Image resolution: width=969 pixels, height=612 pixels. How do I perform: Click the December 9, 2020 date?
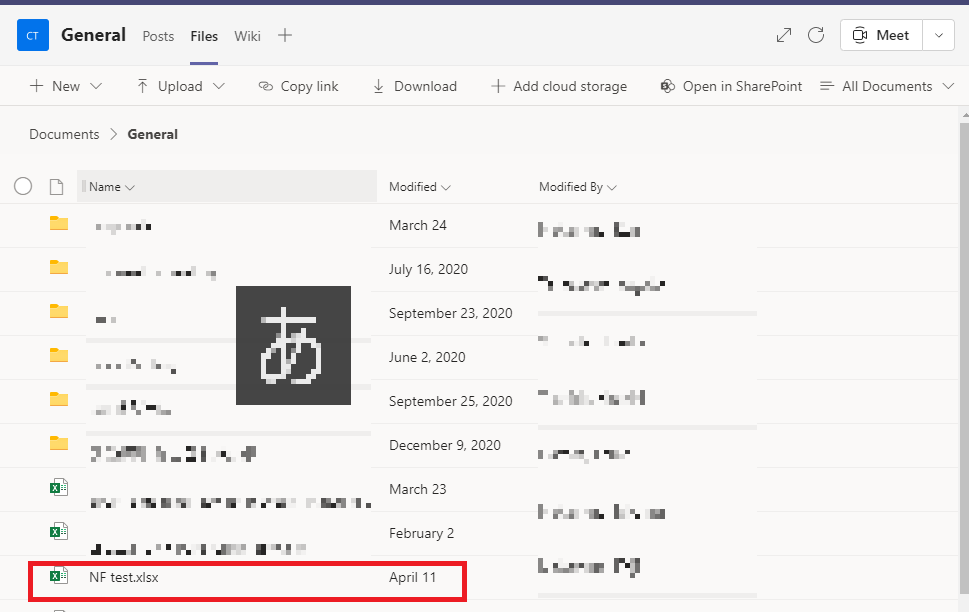[445, 445]
